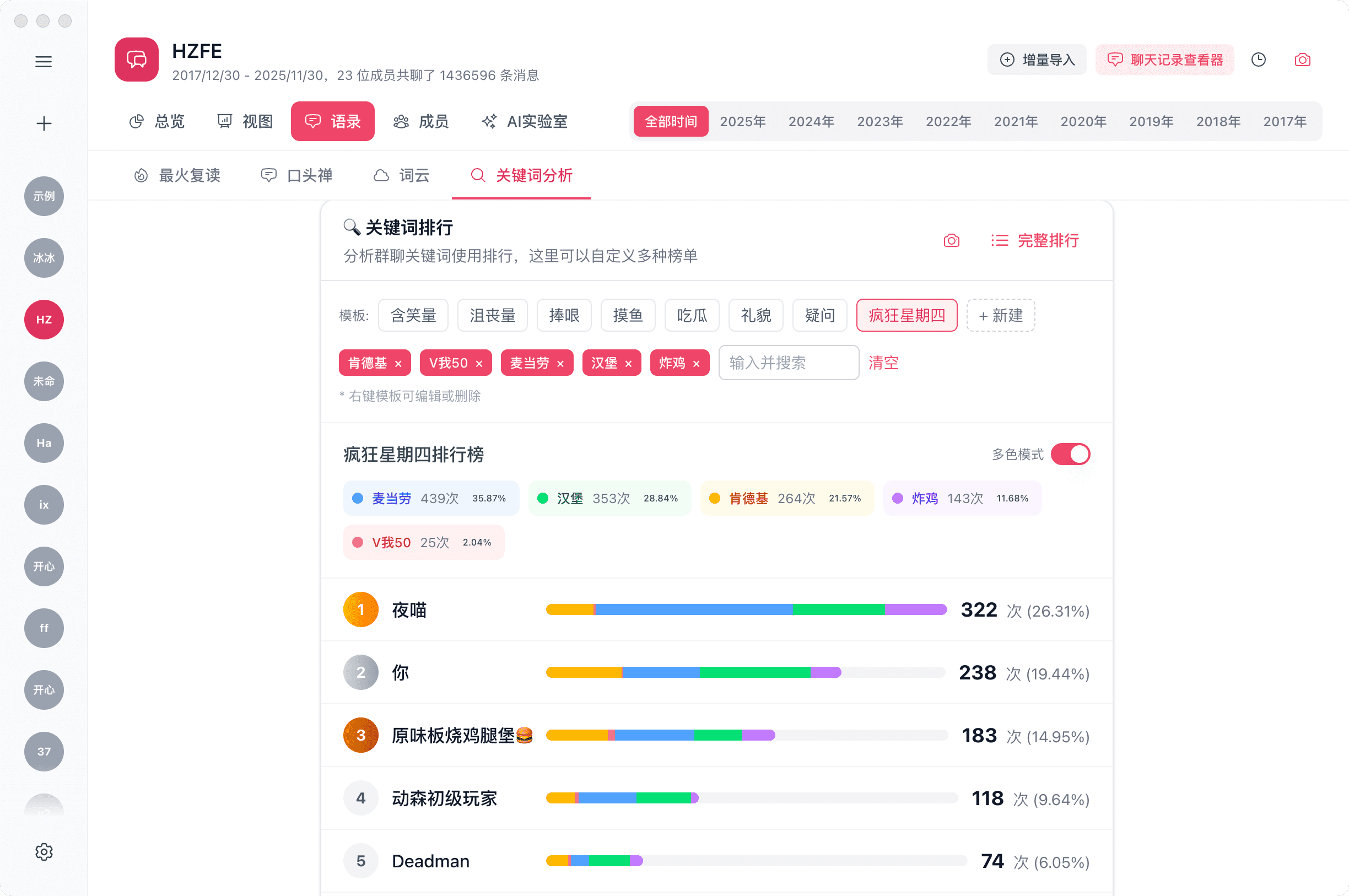Disable the 多色模式 toggle

1071,453
